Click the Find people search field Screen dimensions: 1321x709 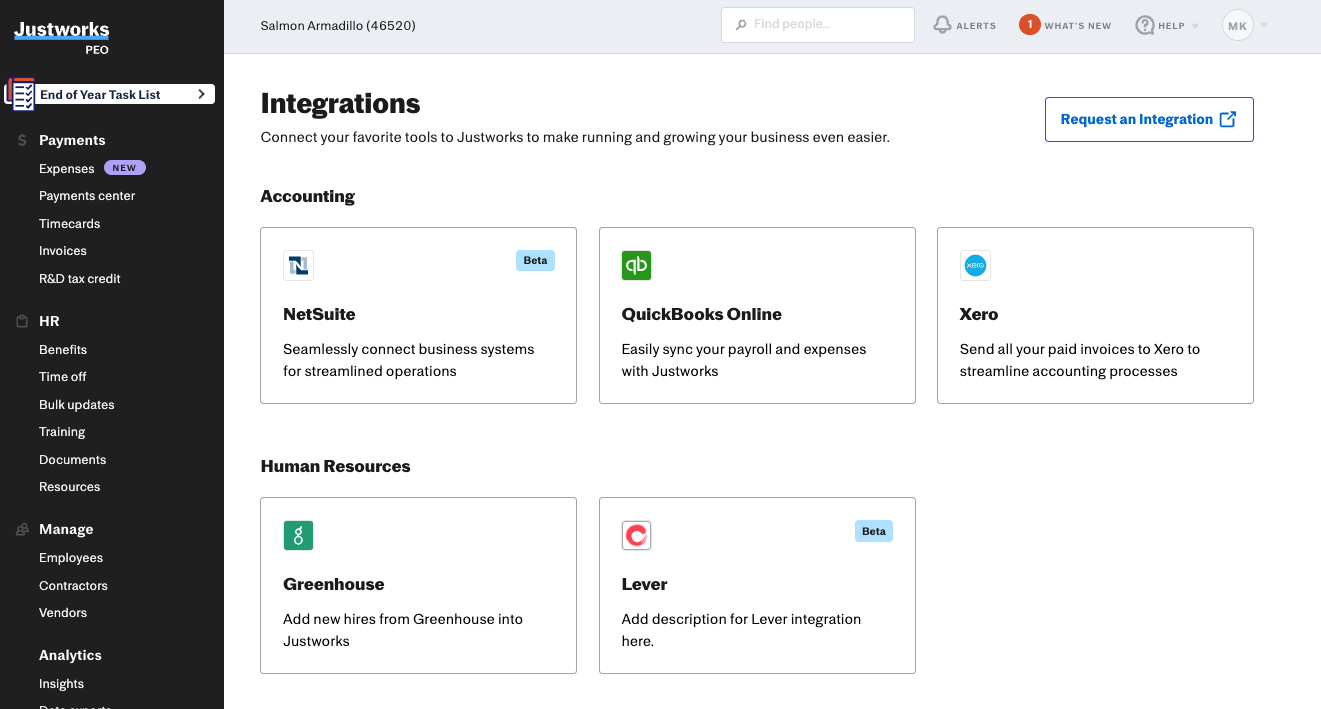point(818,25)
